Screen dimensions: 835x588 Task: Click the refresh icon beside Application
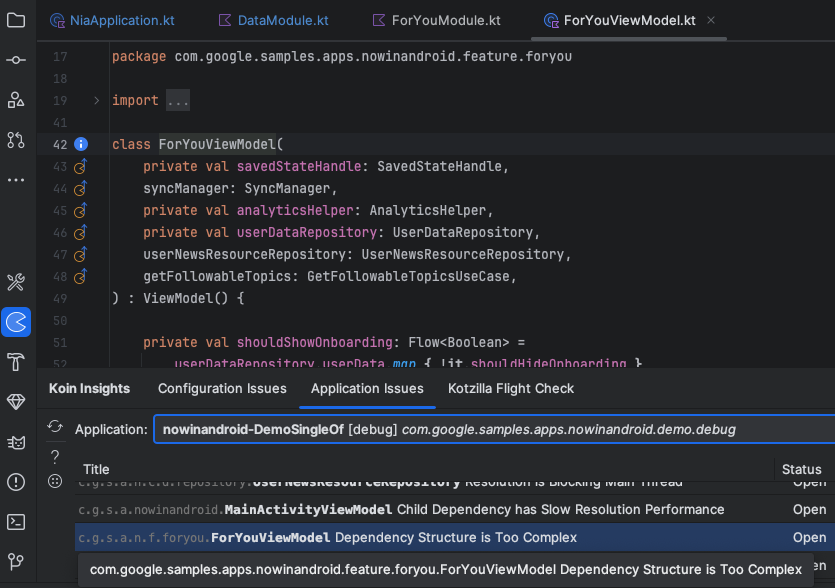[x=55, y=428]
